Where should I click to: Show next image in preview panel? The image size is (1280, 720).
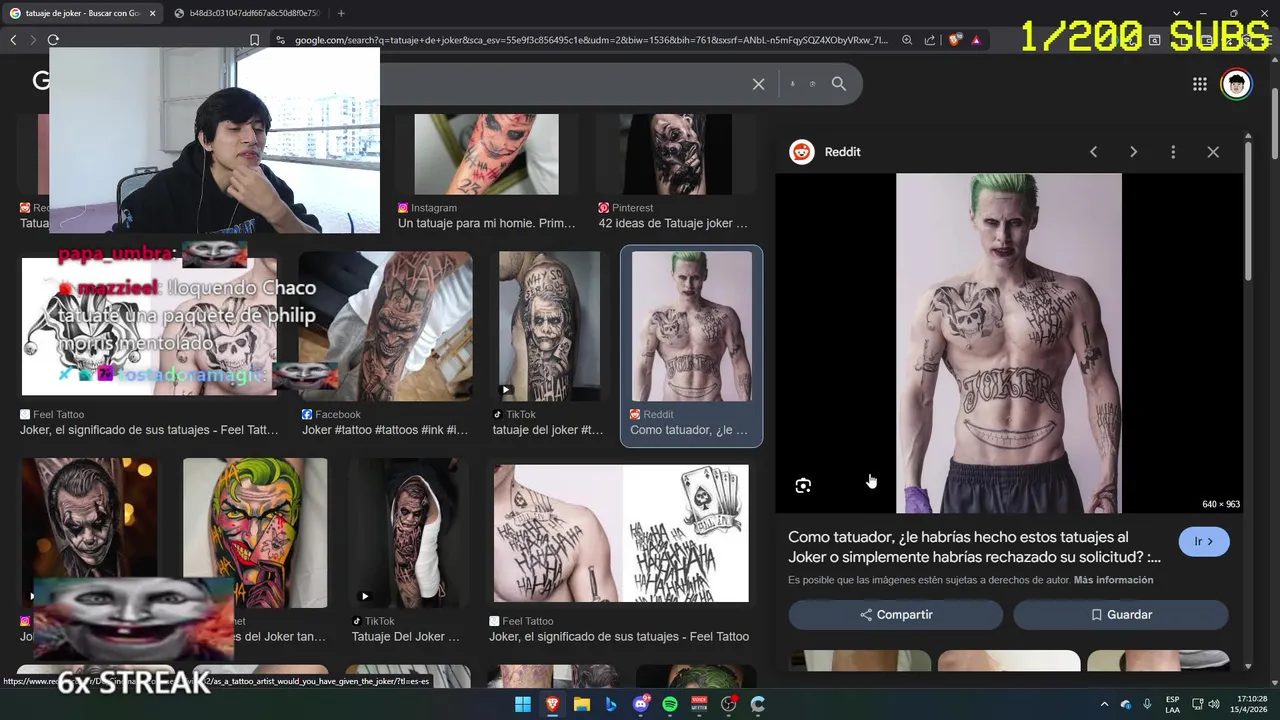(x=1133, y=152)
